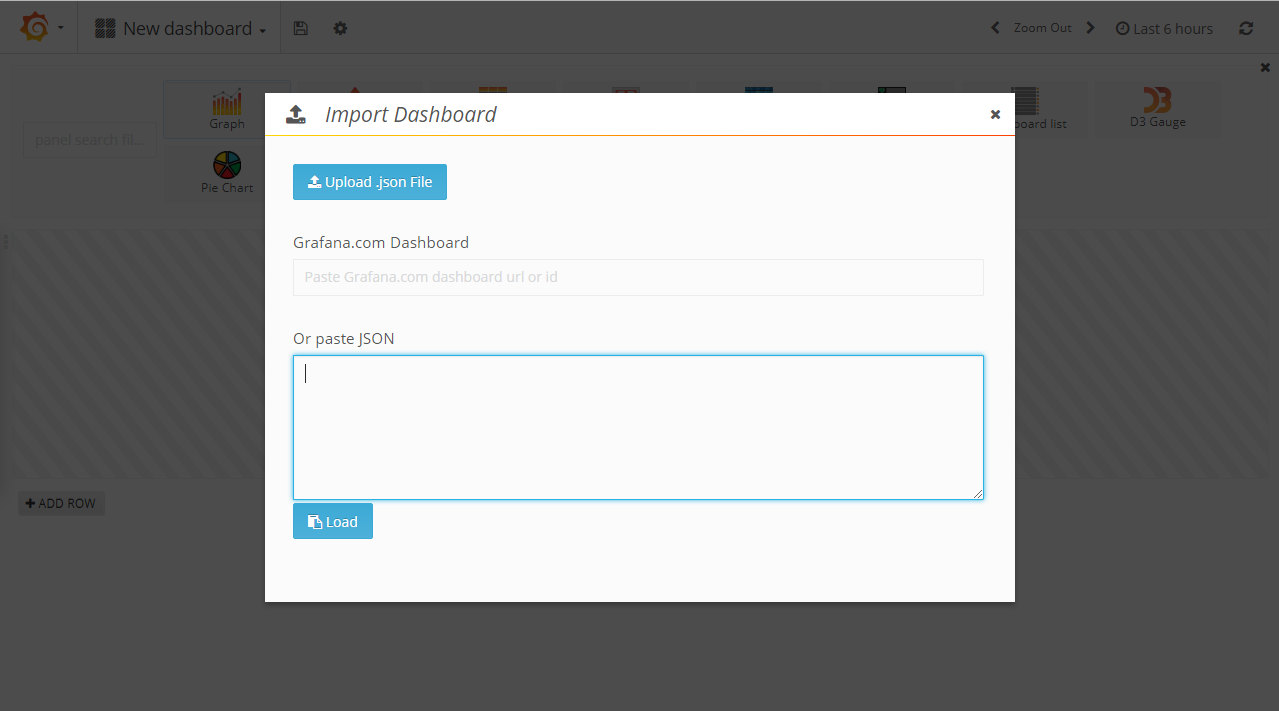Click the Grafana logo icon
1279x711 pixels.
34,28
